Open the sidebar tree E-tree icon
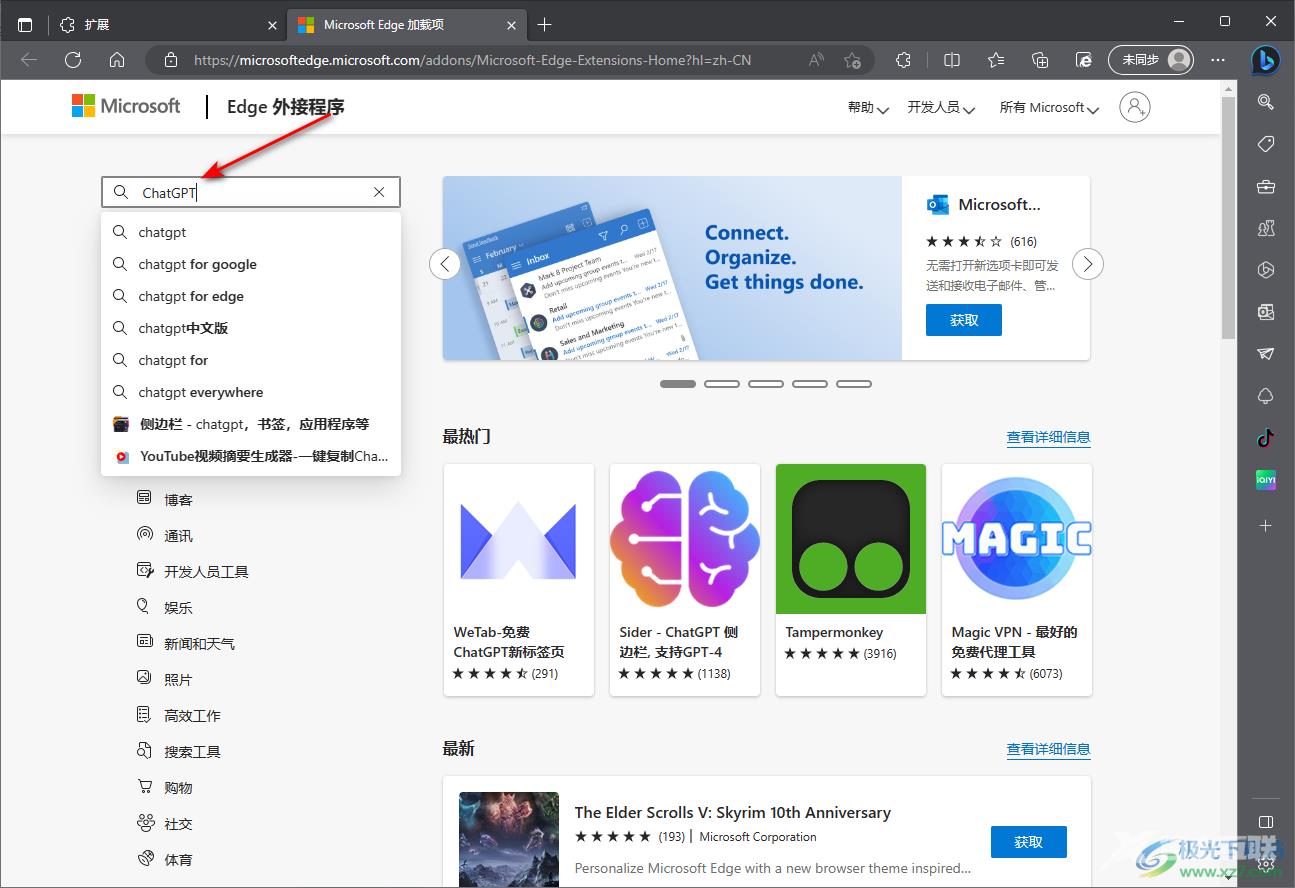 [x=1266, y=396]
